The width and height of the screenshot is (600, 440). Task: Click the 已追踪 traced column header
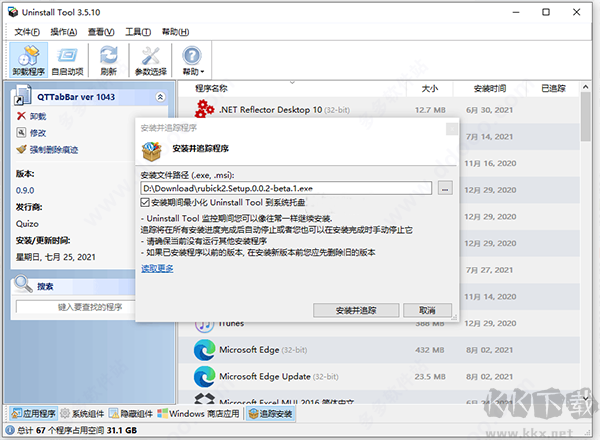click(x=553, y=88)
